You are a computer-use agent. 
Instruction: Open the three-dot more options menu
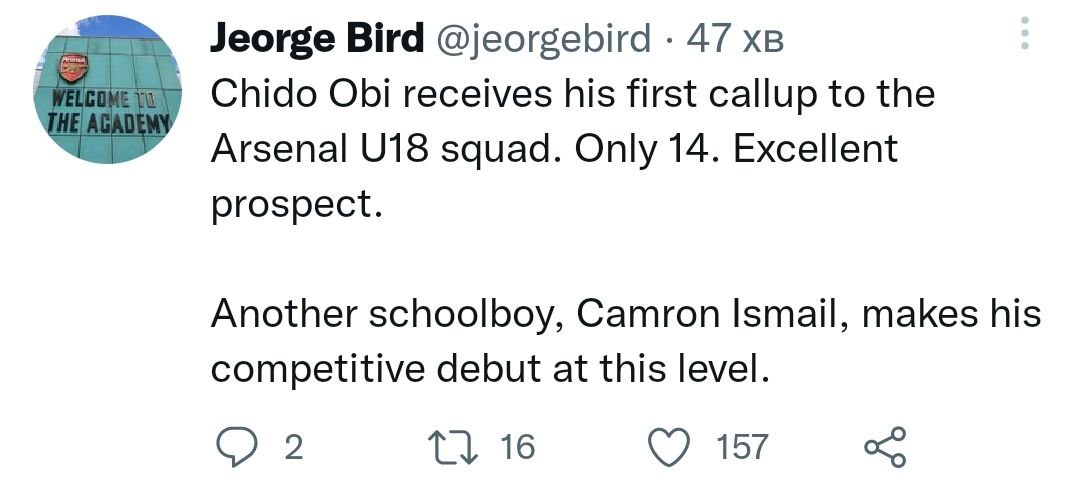(x=1023, y=35)
